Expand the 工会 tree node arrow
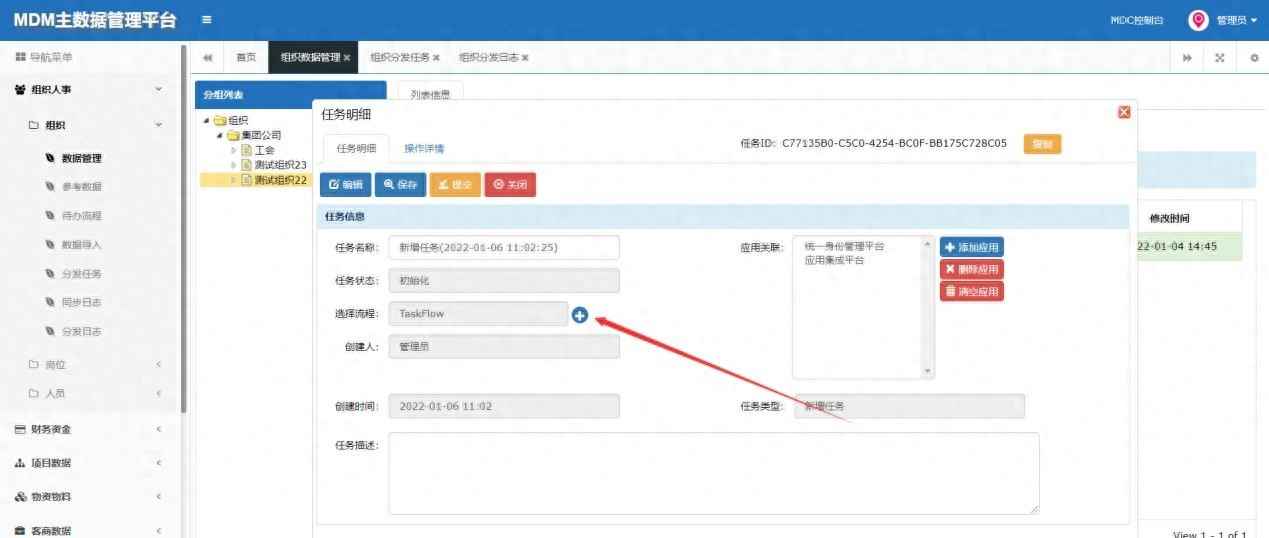 [x=235, y=150]
